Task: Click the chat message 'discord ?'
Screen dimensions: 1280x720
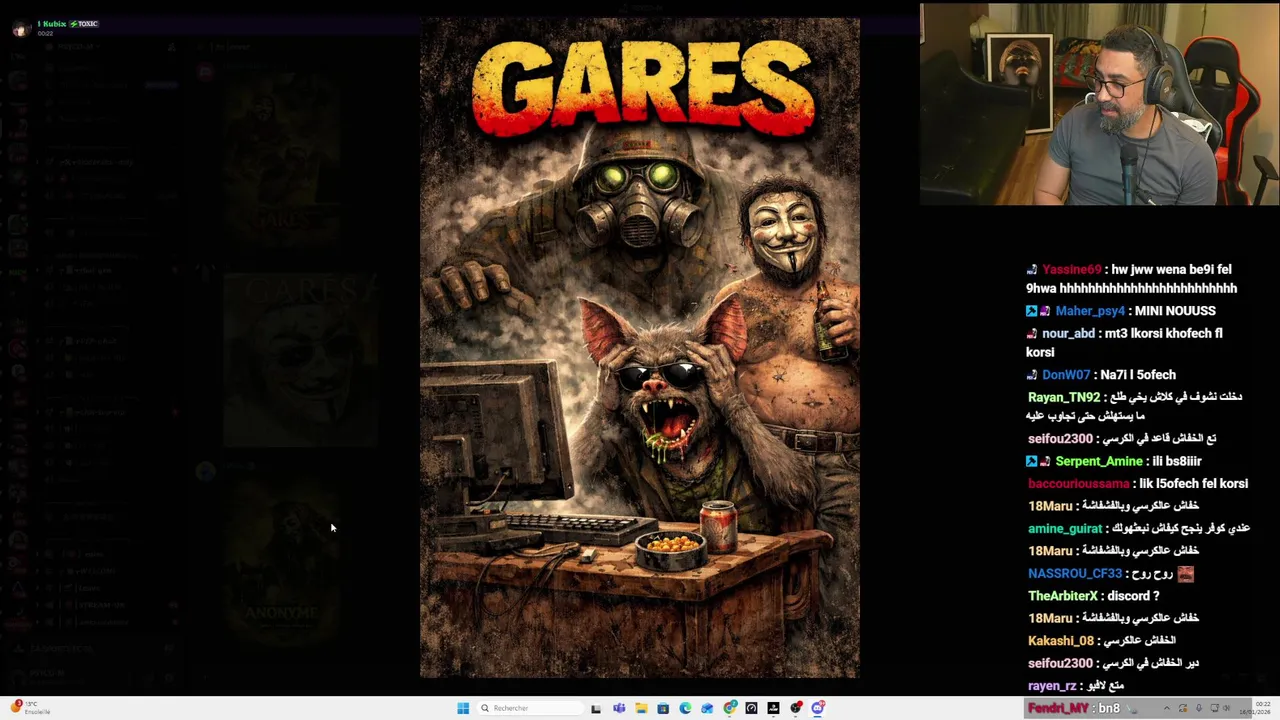Action: tap(1133, 596)
